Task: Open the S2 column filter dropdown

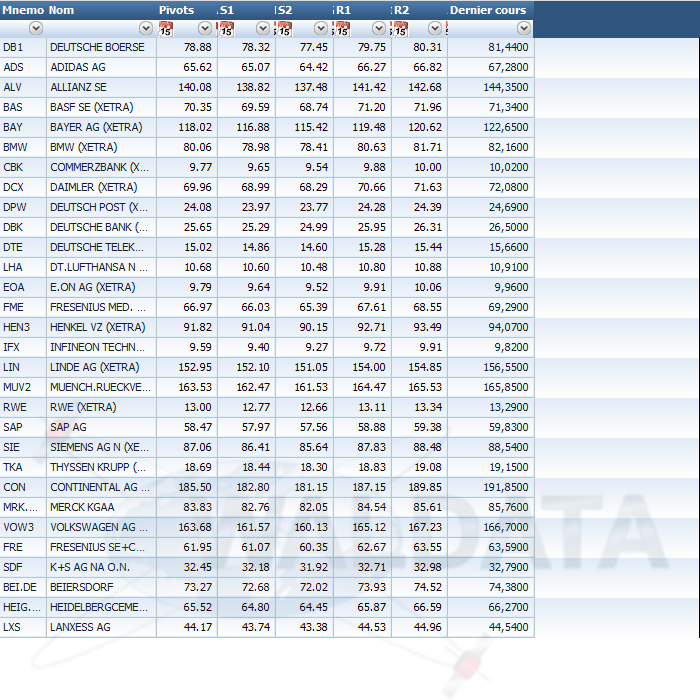Action: [321, 29]
